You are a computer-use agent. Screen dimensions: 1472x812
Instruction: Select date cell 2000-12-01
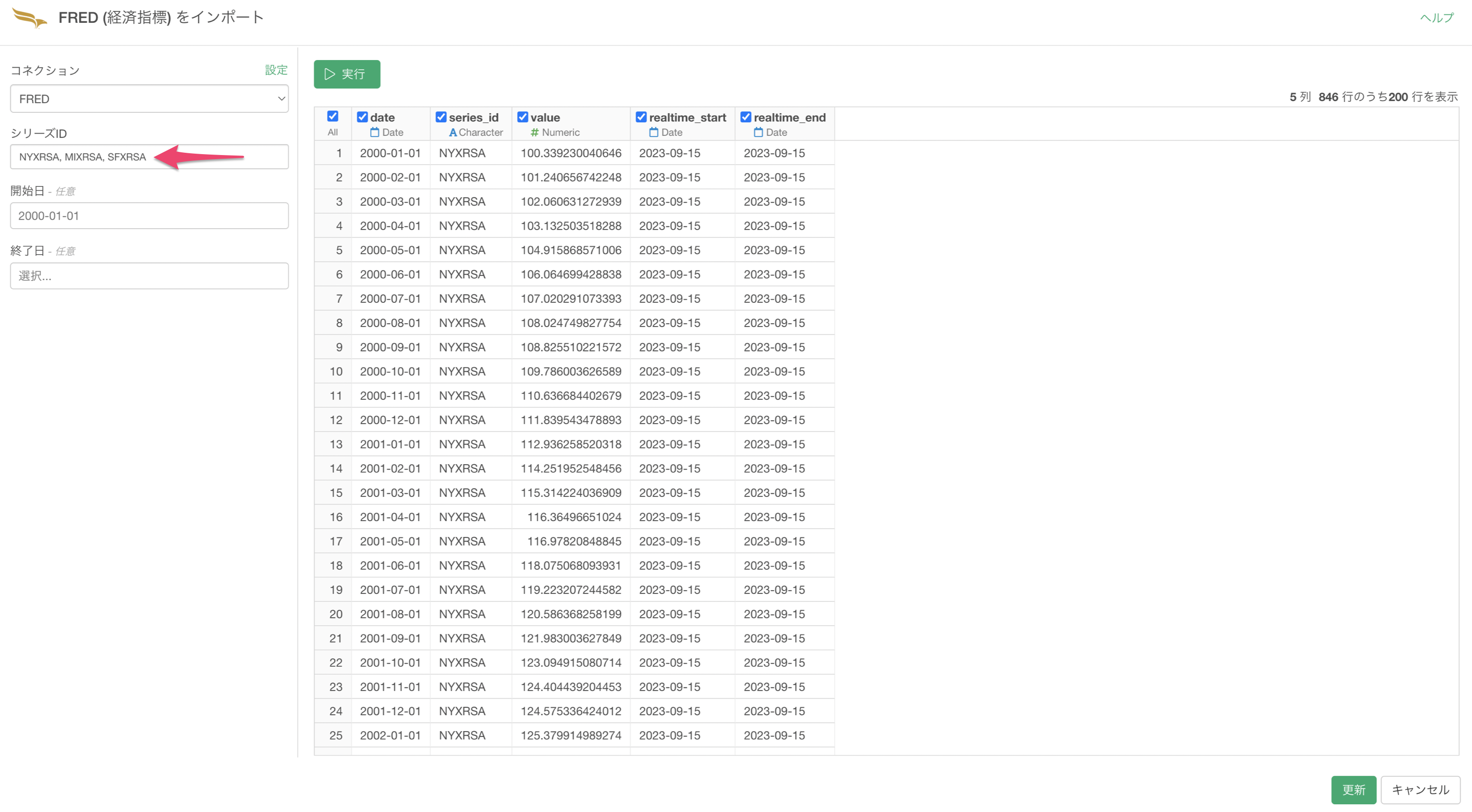pyautogui.click(x=390, y=420)
